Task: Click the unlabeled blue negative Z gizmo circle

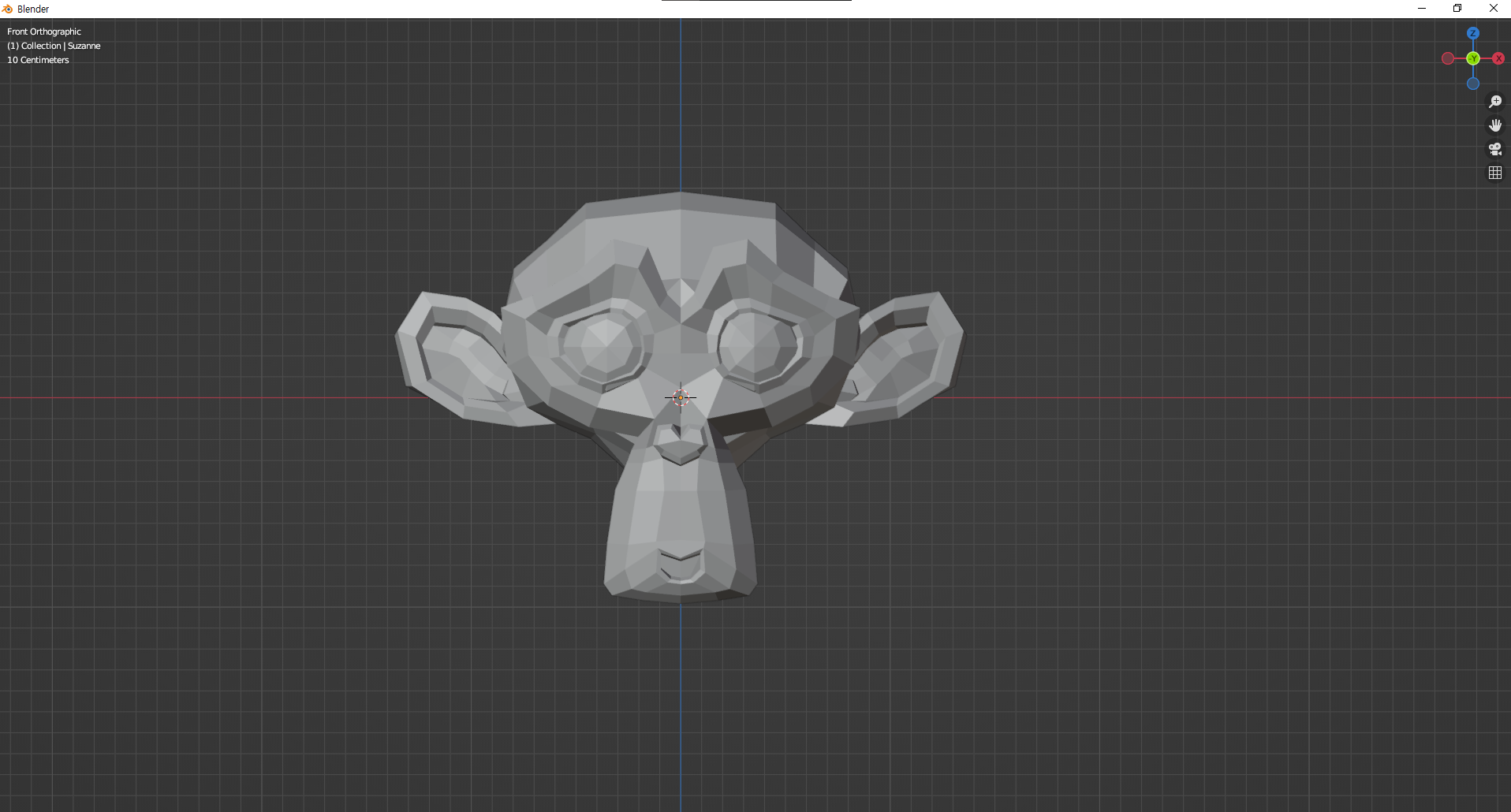Action: coord(1473,84)
